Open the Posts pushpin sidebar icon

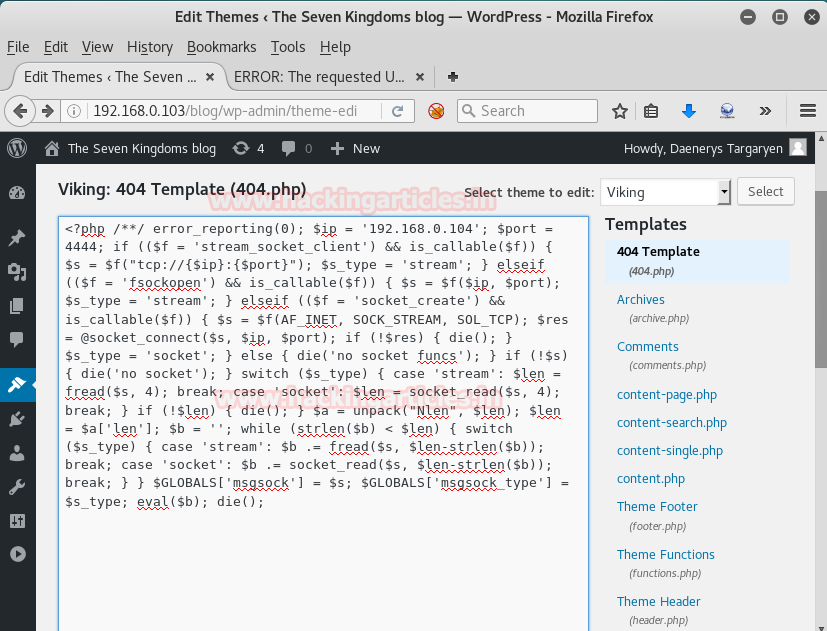click(x=17, y=238)
